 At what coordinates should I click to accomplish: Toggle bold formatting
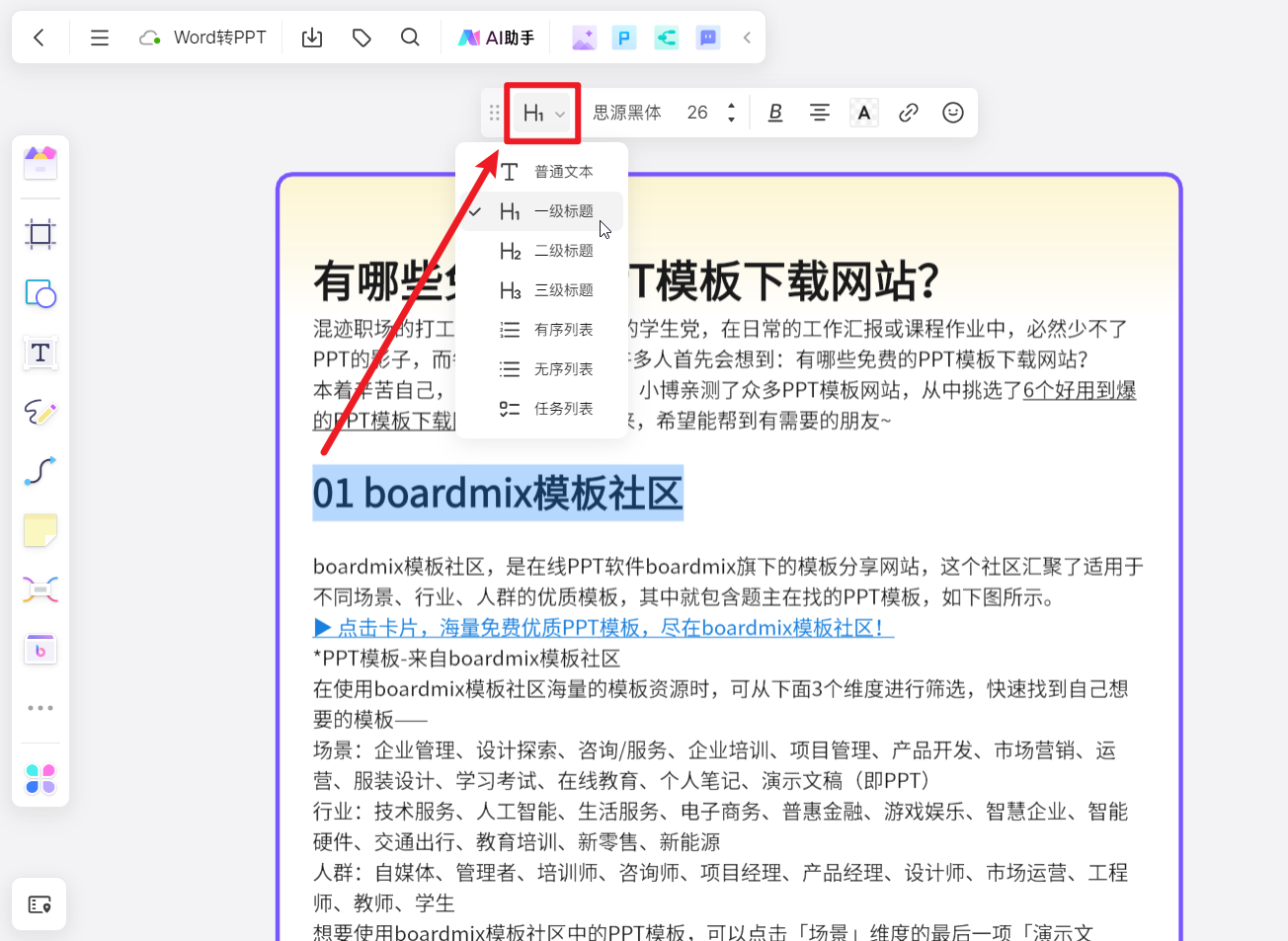click(x=774, y=112)
